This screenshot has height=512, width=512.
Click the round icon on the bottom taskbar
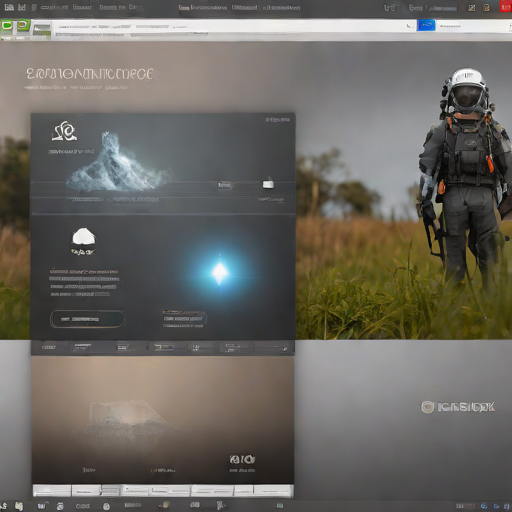(106, 506)
